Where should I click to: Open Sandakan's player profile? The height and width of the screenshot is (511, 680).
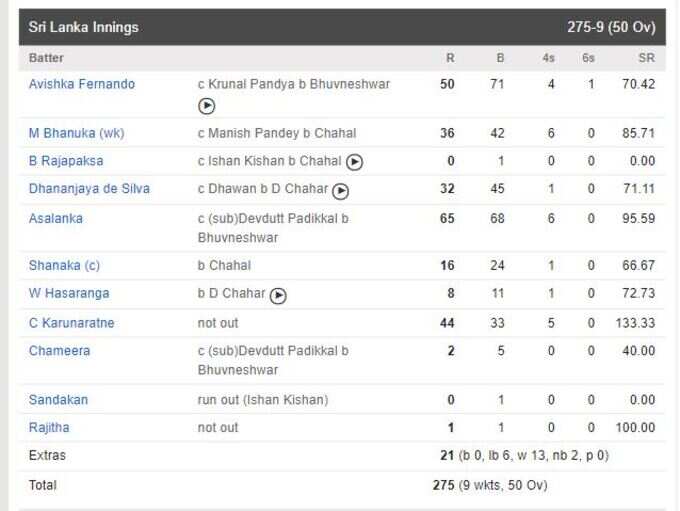tap(58, 400)
